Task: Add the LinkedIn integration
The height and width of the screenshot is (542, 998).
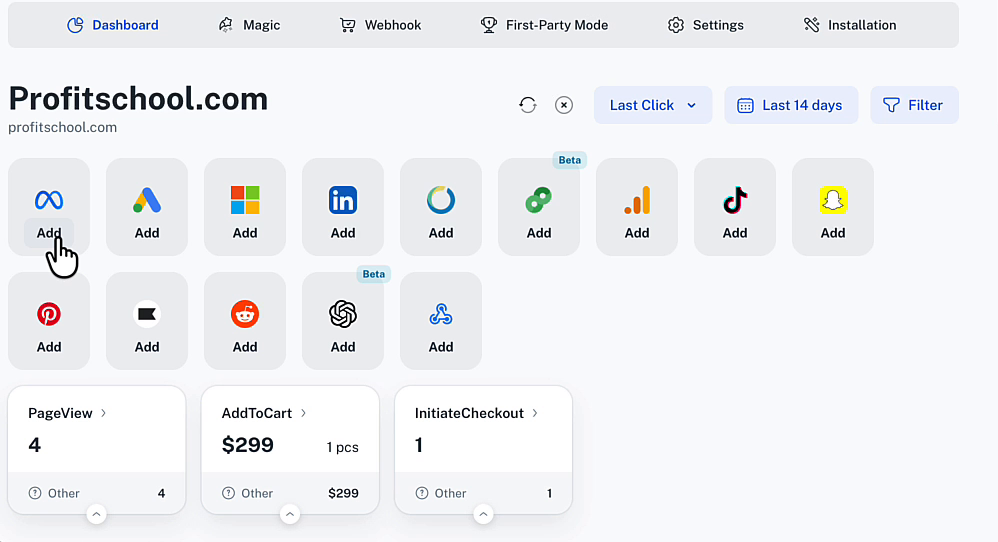Action: coord(343,233)
